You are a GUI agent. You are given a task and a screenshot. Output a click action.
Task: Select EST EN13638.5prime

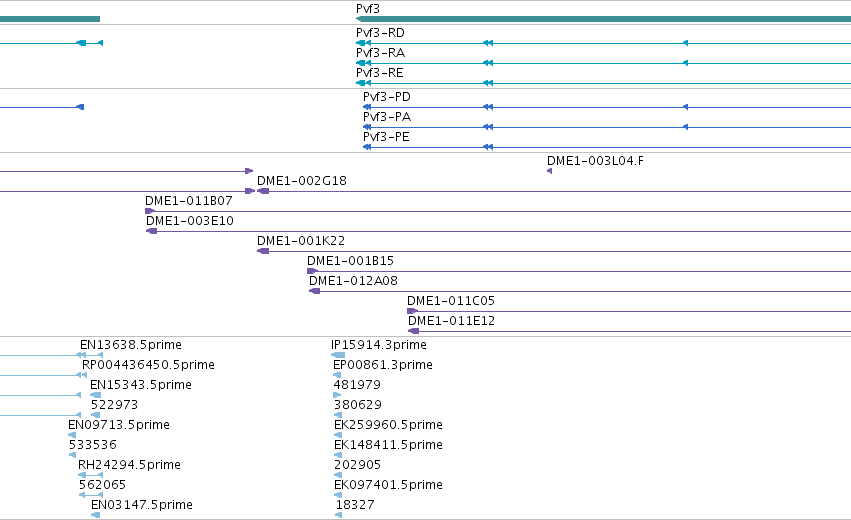[x=130, y=345]
